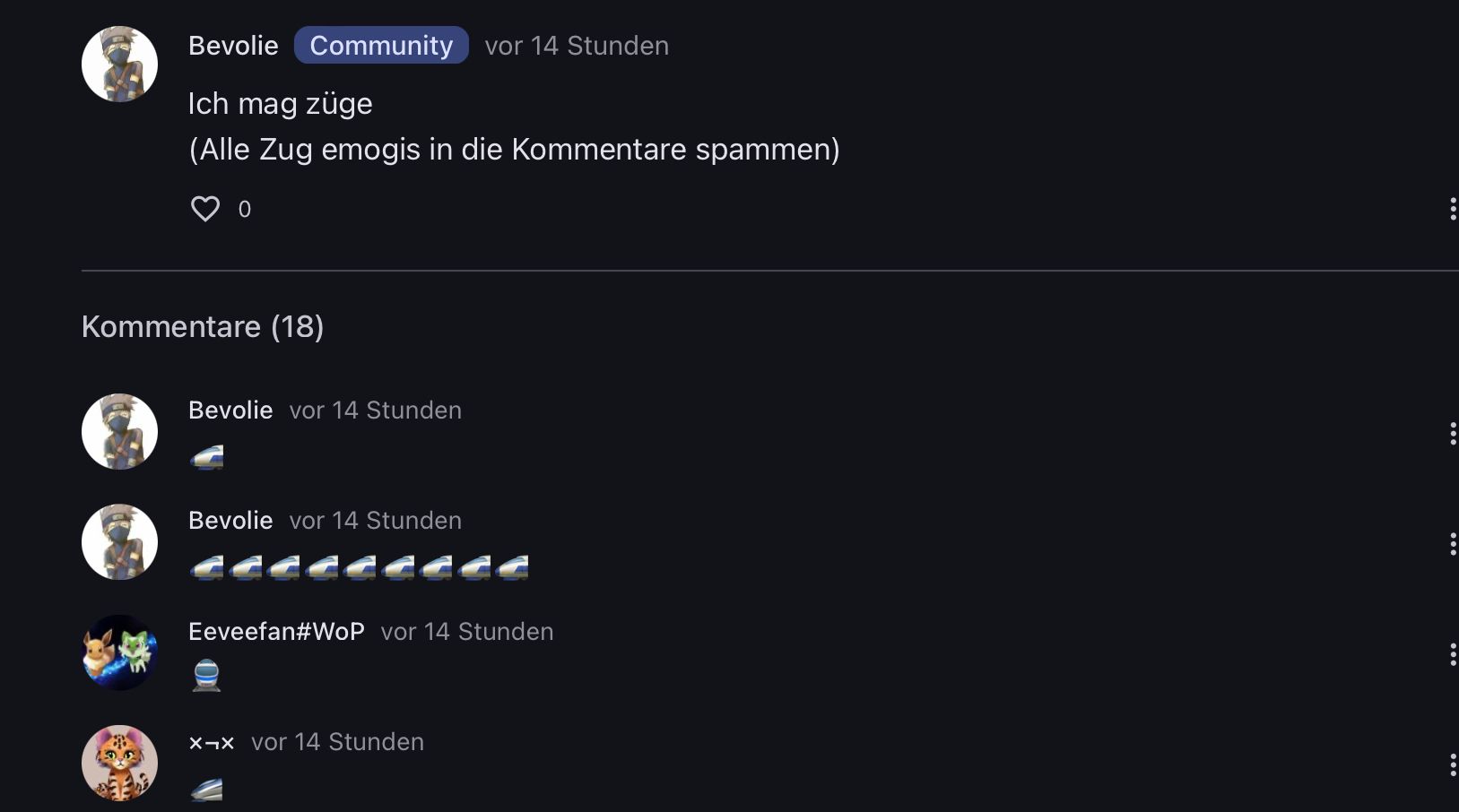
Task: Open options for Bevolie's first comment
Action: [x=1452, y=434]
